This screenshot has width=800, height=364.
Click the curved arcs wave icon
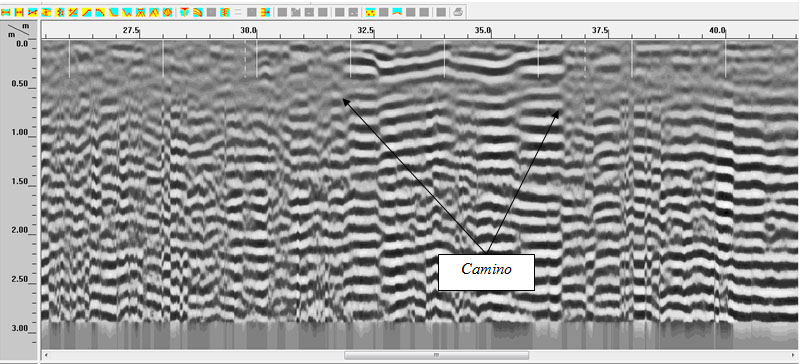197,11
